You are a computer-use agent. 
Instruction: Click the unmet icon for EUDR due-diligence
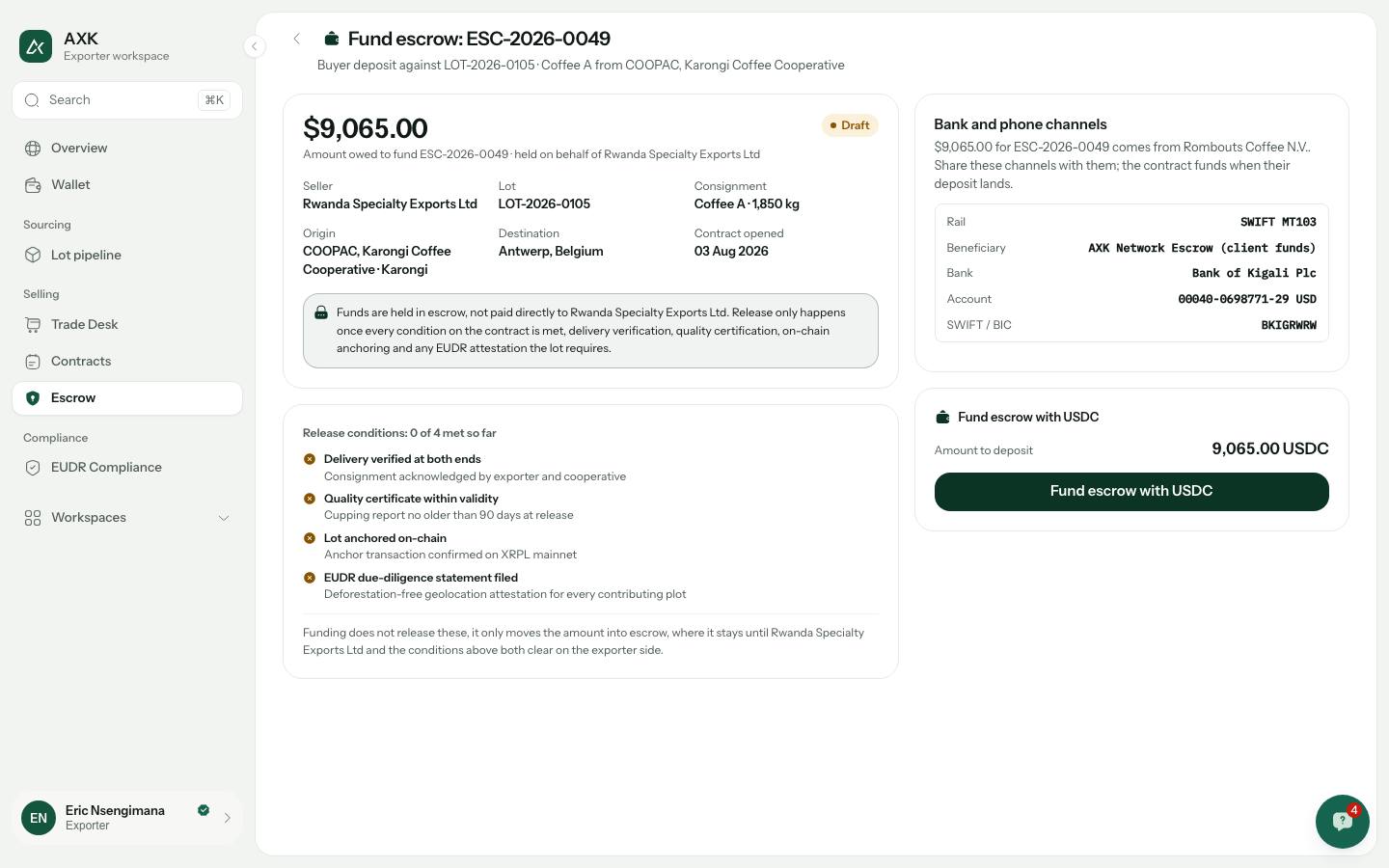click(x=310, y=578)
